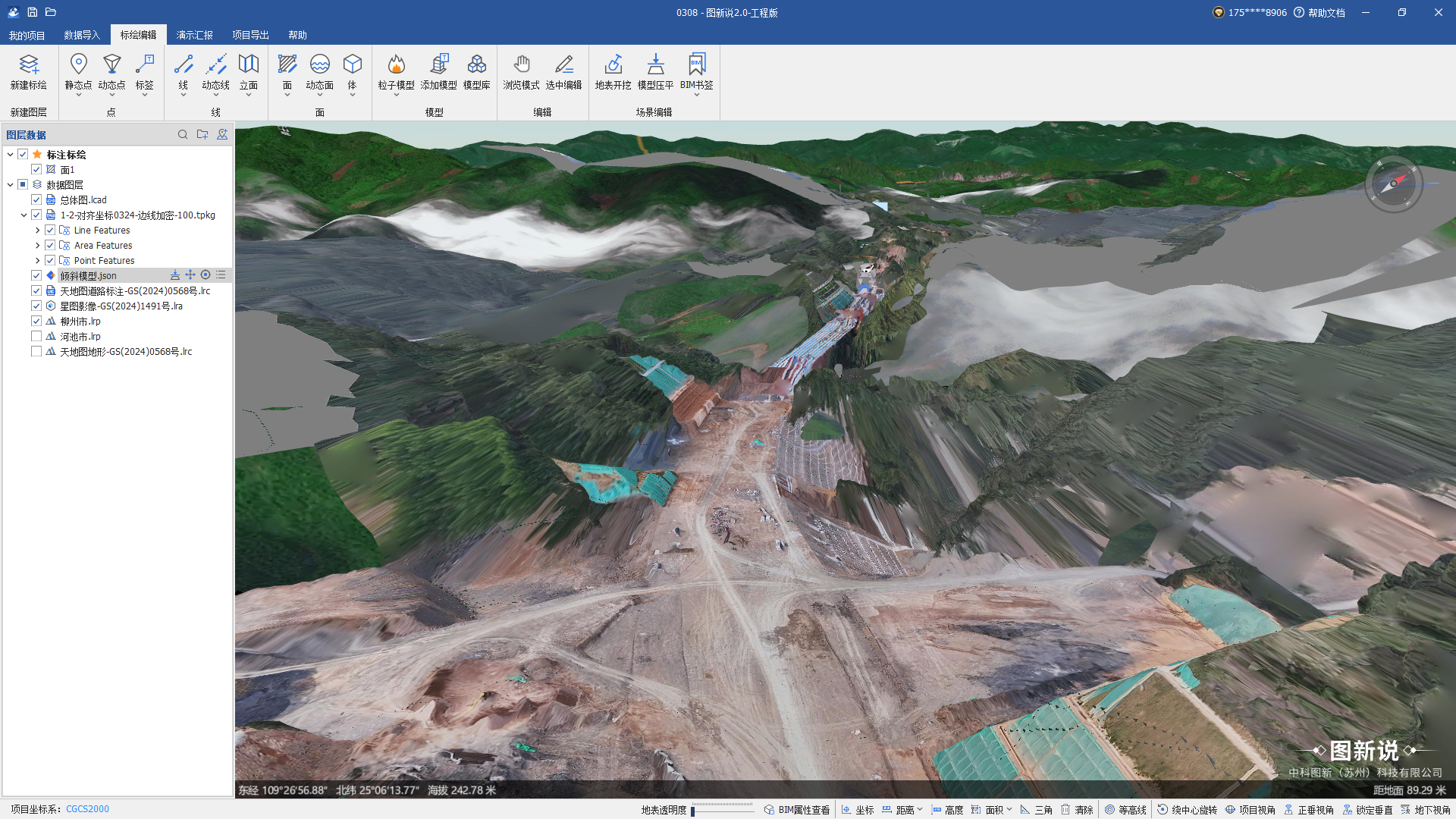Expand the Point Features tree node
This screenshot has width=1456, height=819.
coord(37,260)
